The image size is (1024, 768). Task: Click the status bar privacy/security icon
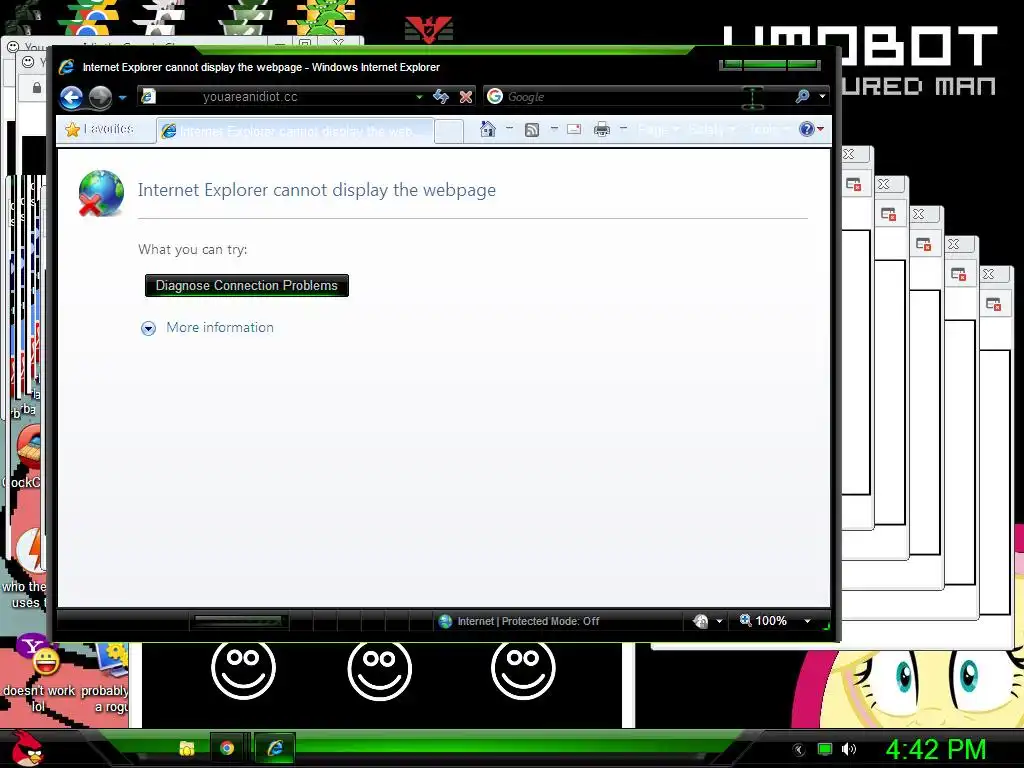700,621
